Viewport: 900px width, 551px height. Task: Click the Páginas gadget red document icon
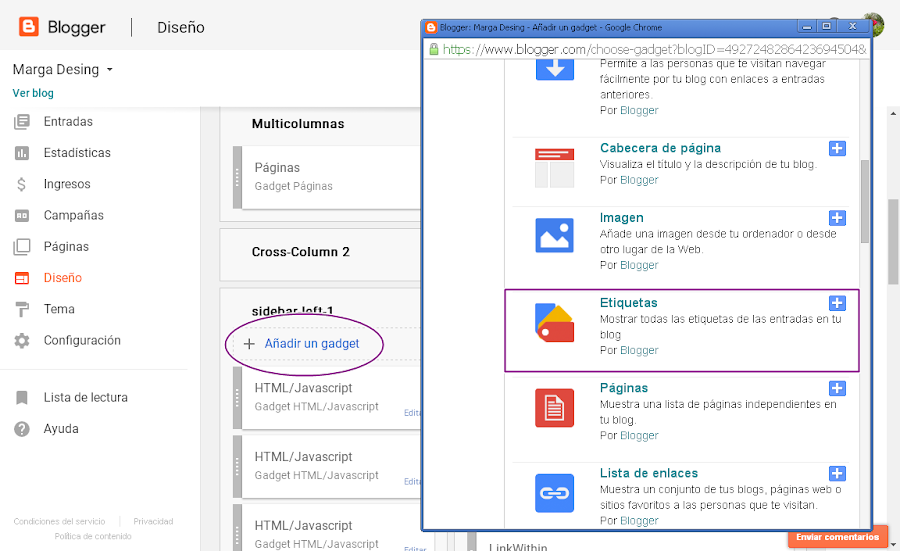click(554, 408)
